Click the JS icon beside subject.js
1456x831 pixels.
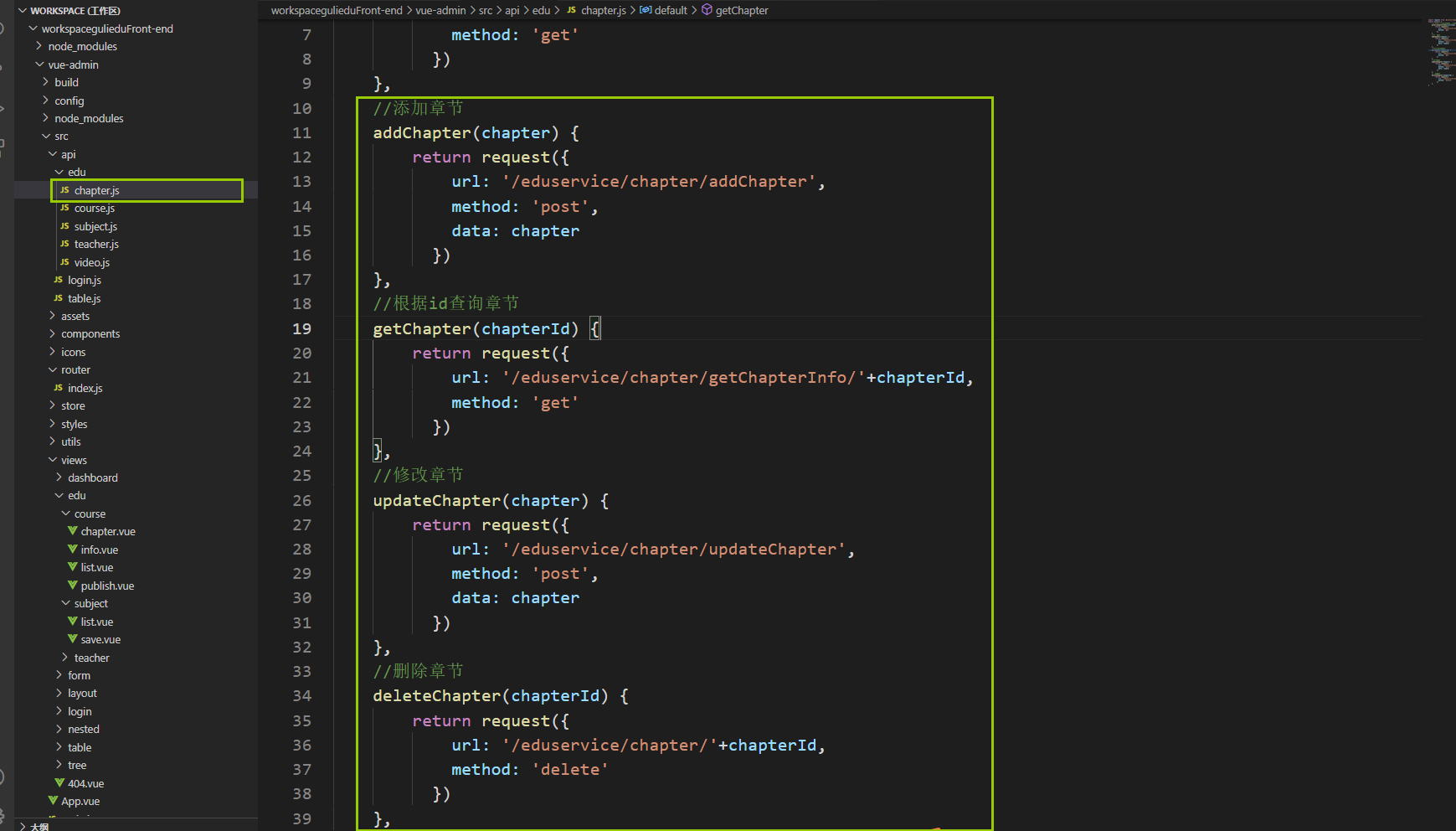64,226
